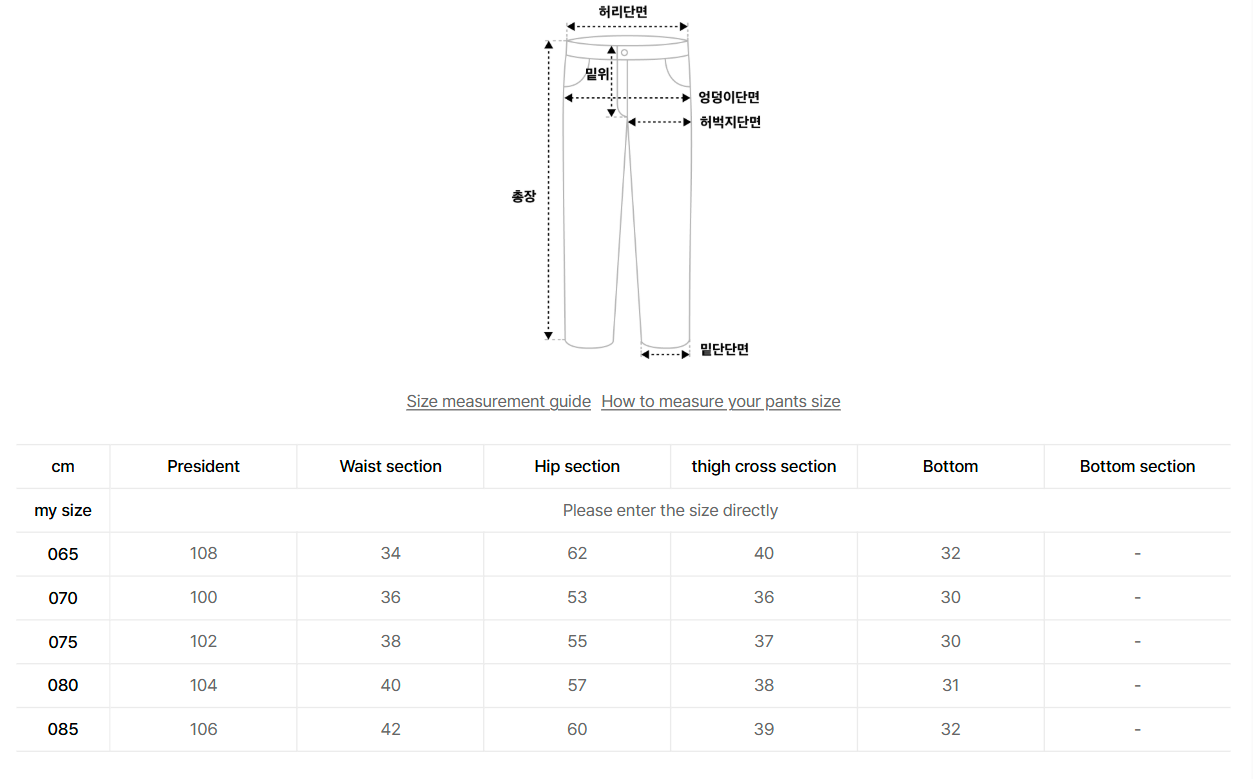Click the "Bottom section" column header

click(1137, 467)
